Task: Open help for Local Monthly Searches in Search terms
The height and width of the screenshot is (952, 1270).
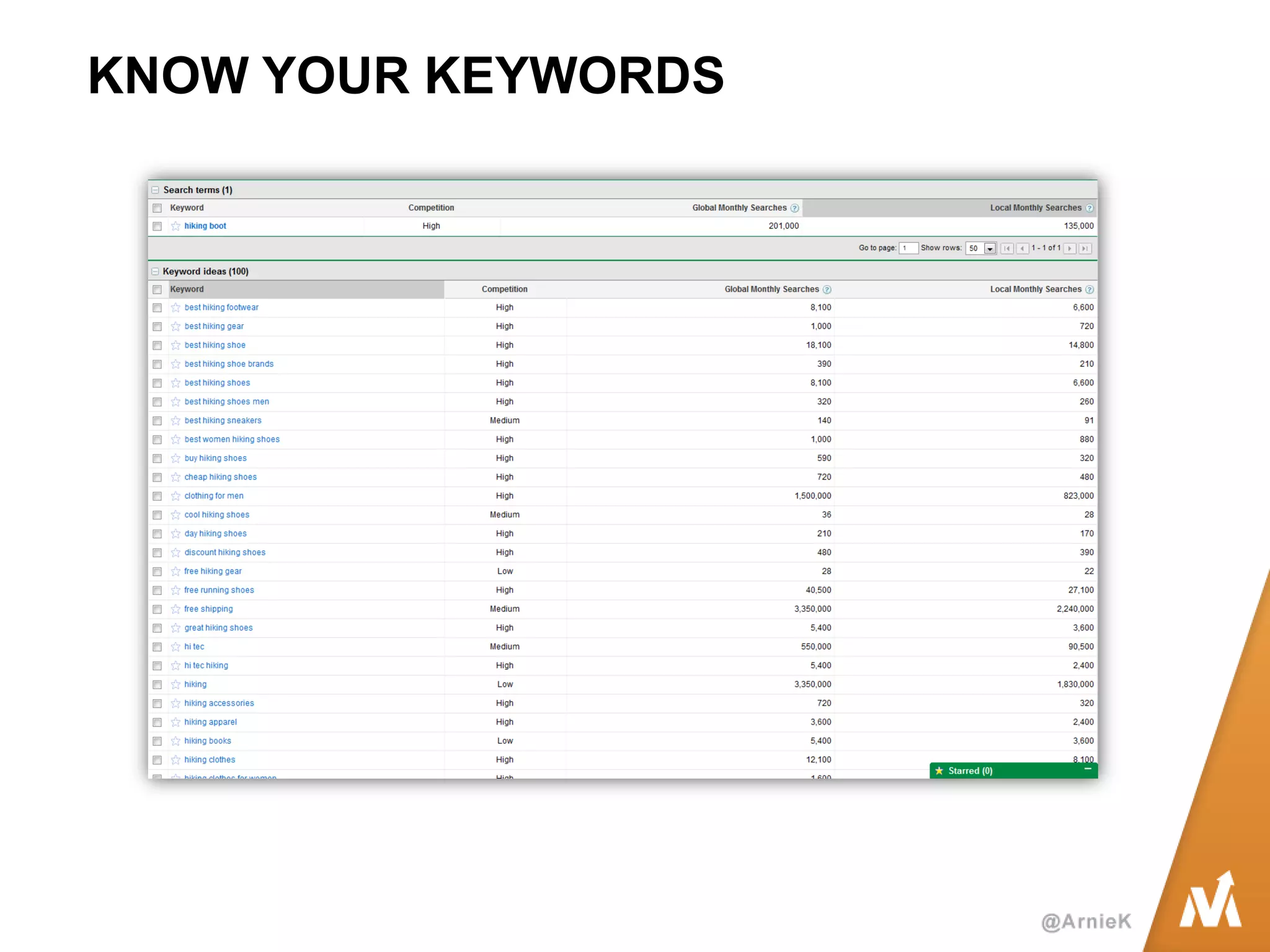Action: 1090,208
